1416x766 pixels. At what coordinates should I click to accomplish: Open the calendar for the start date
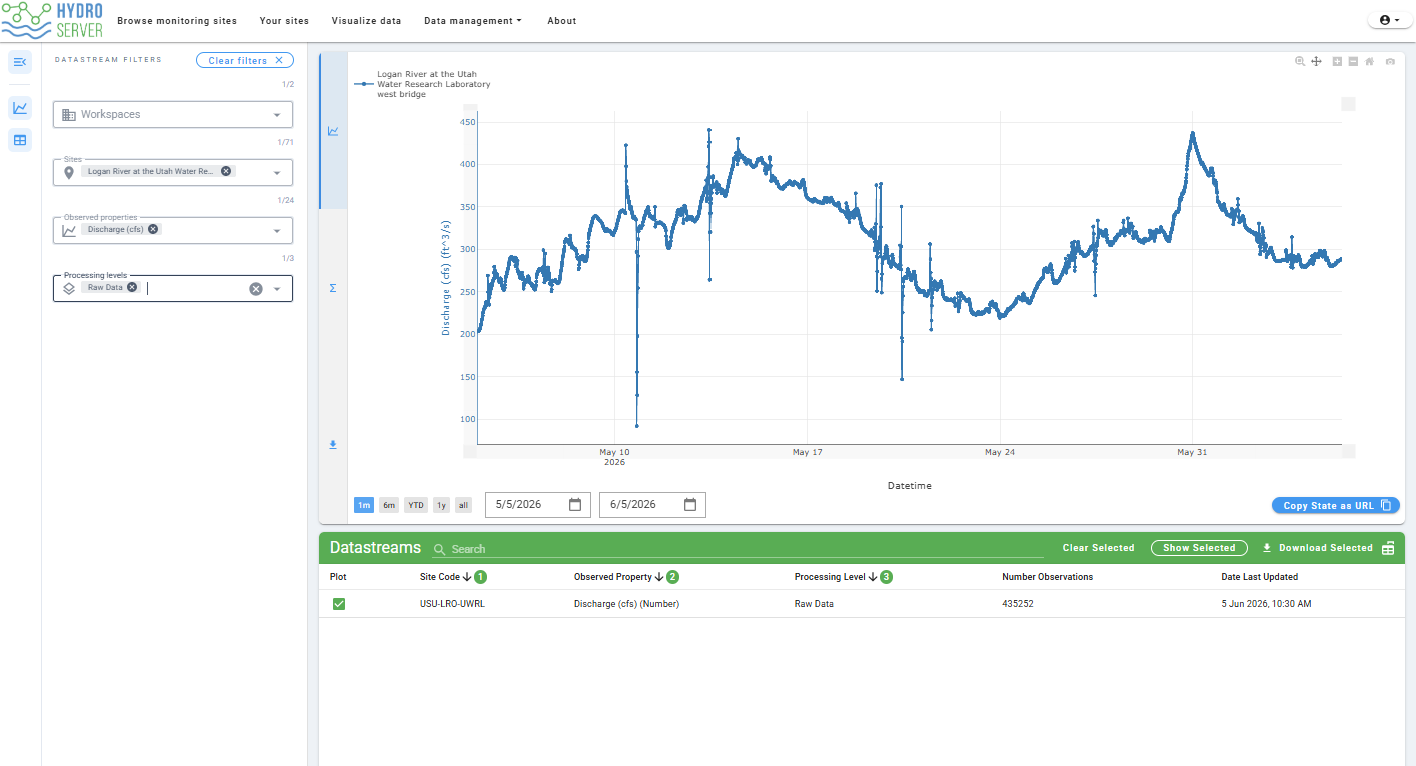coord(575,505)
